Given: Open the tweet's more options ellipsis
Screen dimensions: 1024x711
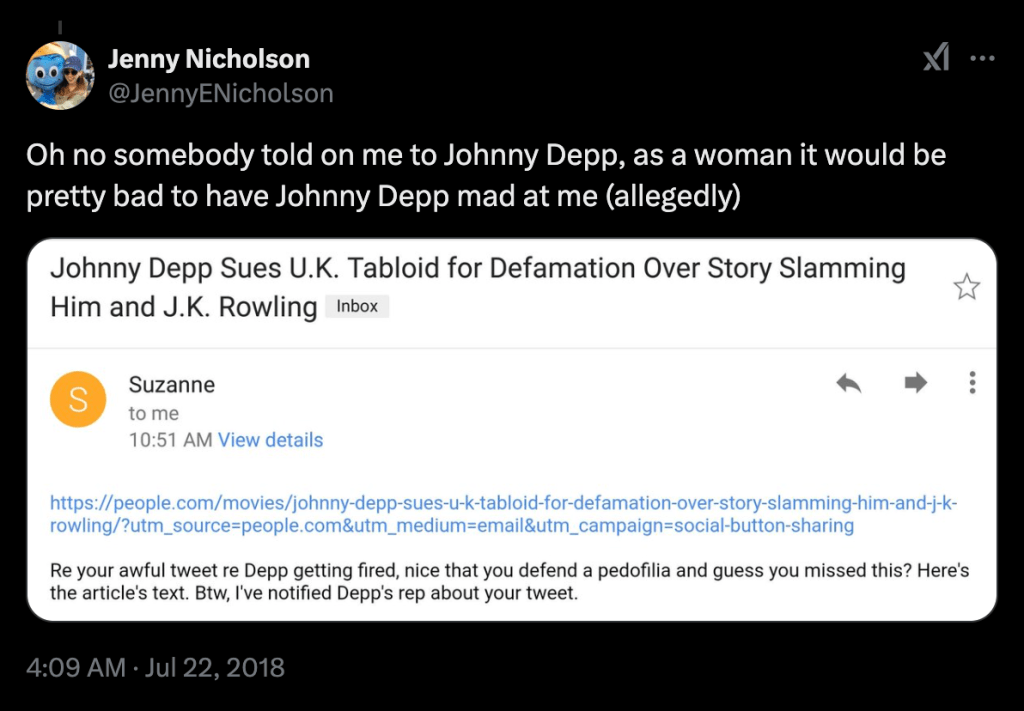Looking at the screenshot, I should (x=983, y=59).
